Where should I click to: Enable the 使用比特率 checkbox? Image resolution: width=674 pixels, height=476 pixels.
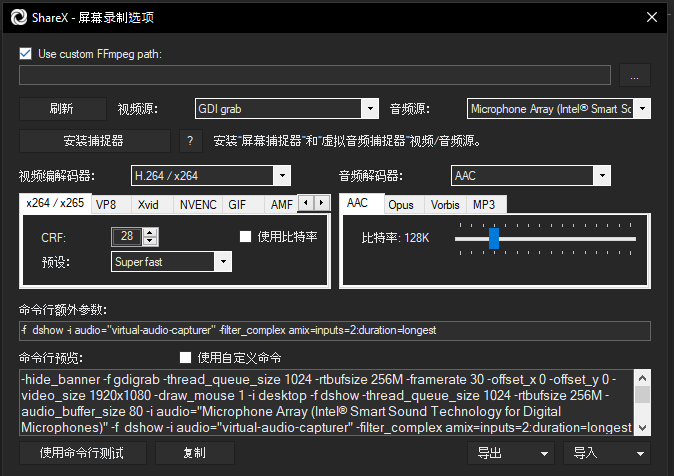(x=245, y=236)
